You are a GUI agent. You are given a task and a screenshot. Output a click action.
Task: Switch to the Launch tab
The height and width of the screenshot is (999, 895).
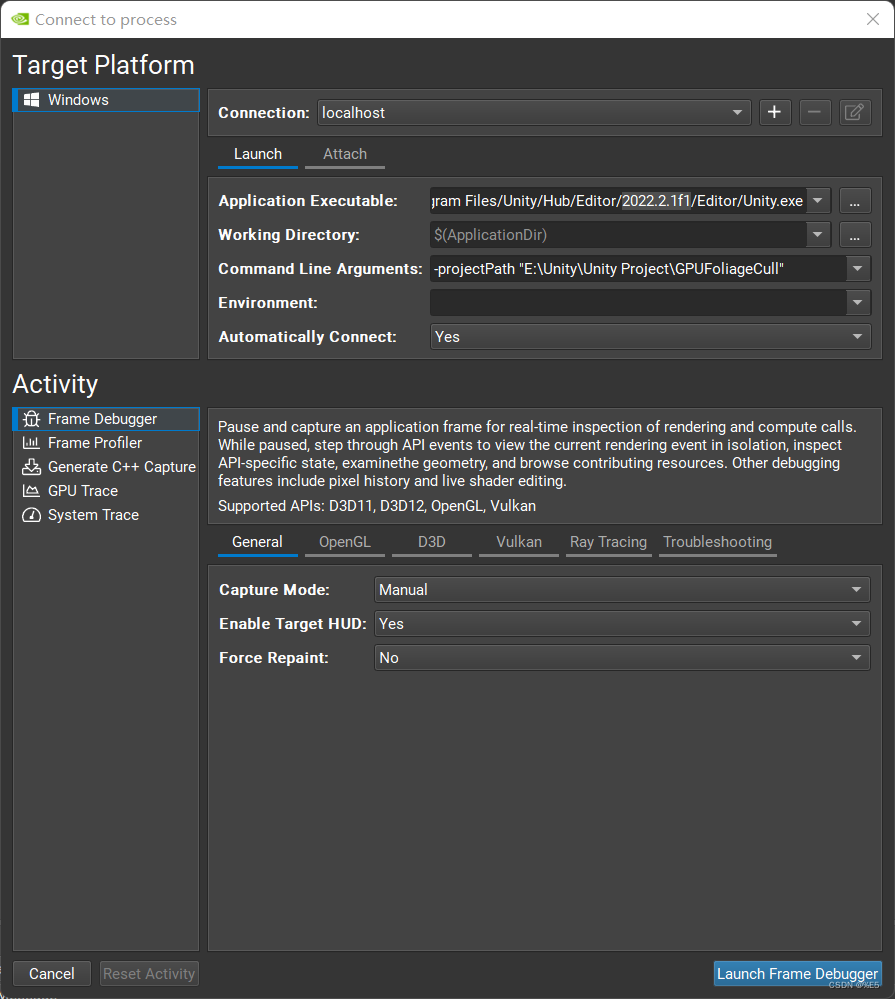tap(258, 154)
